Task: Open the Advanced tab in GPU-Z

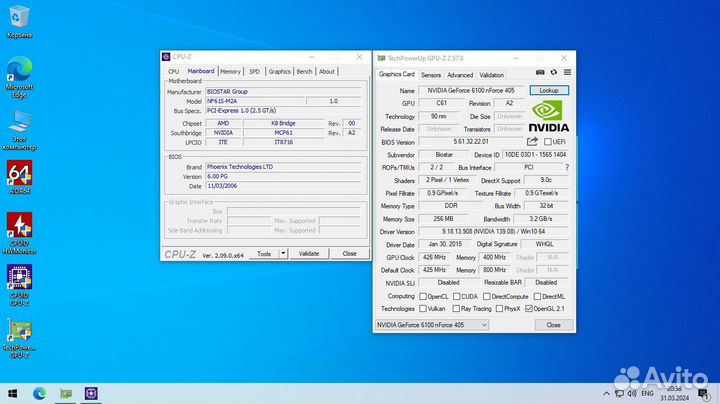Action: tap(460, 75)
